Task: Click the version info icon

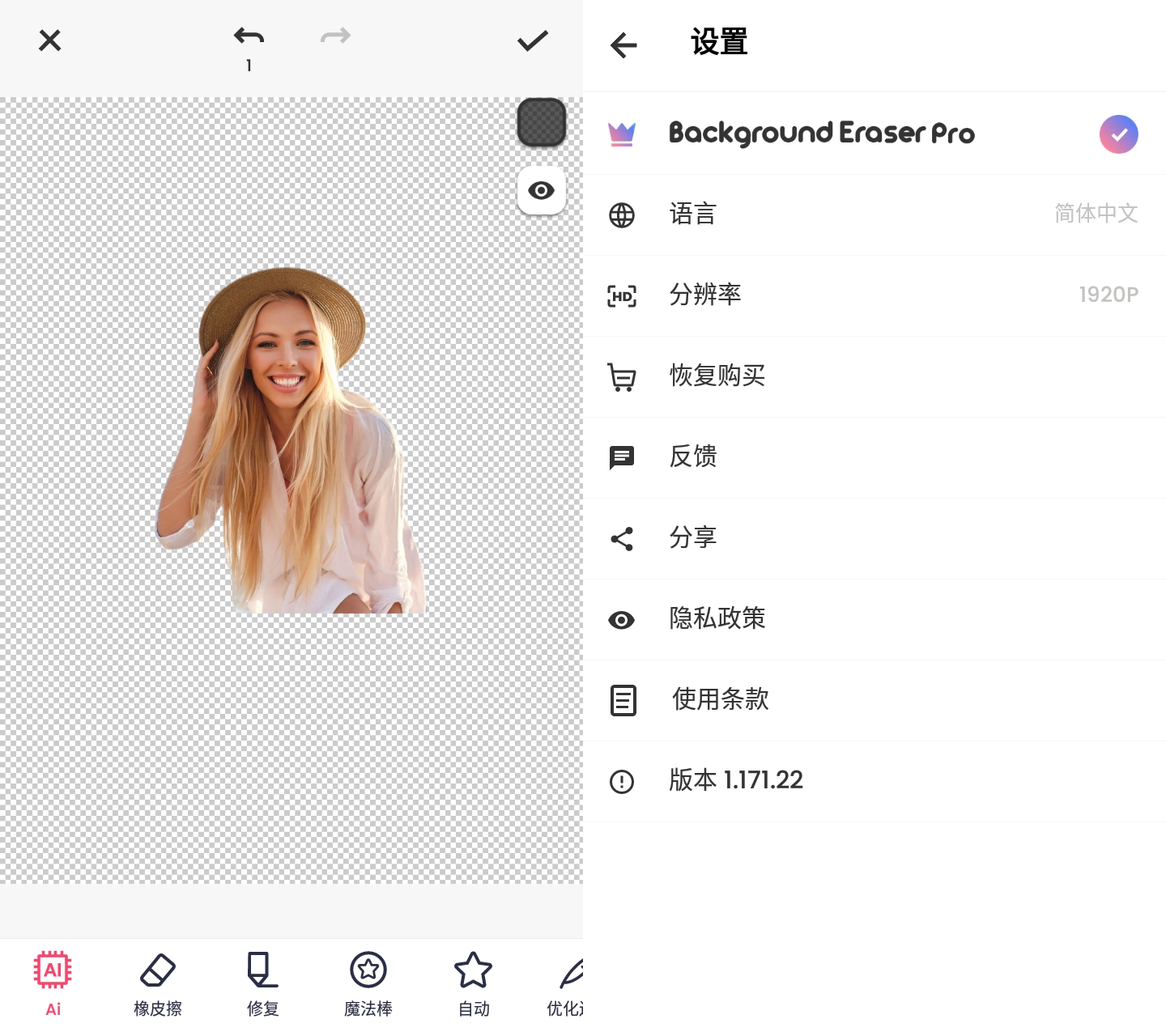Action: (622, 782)
